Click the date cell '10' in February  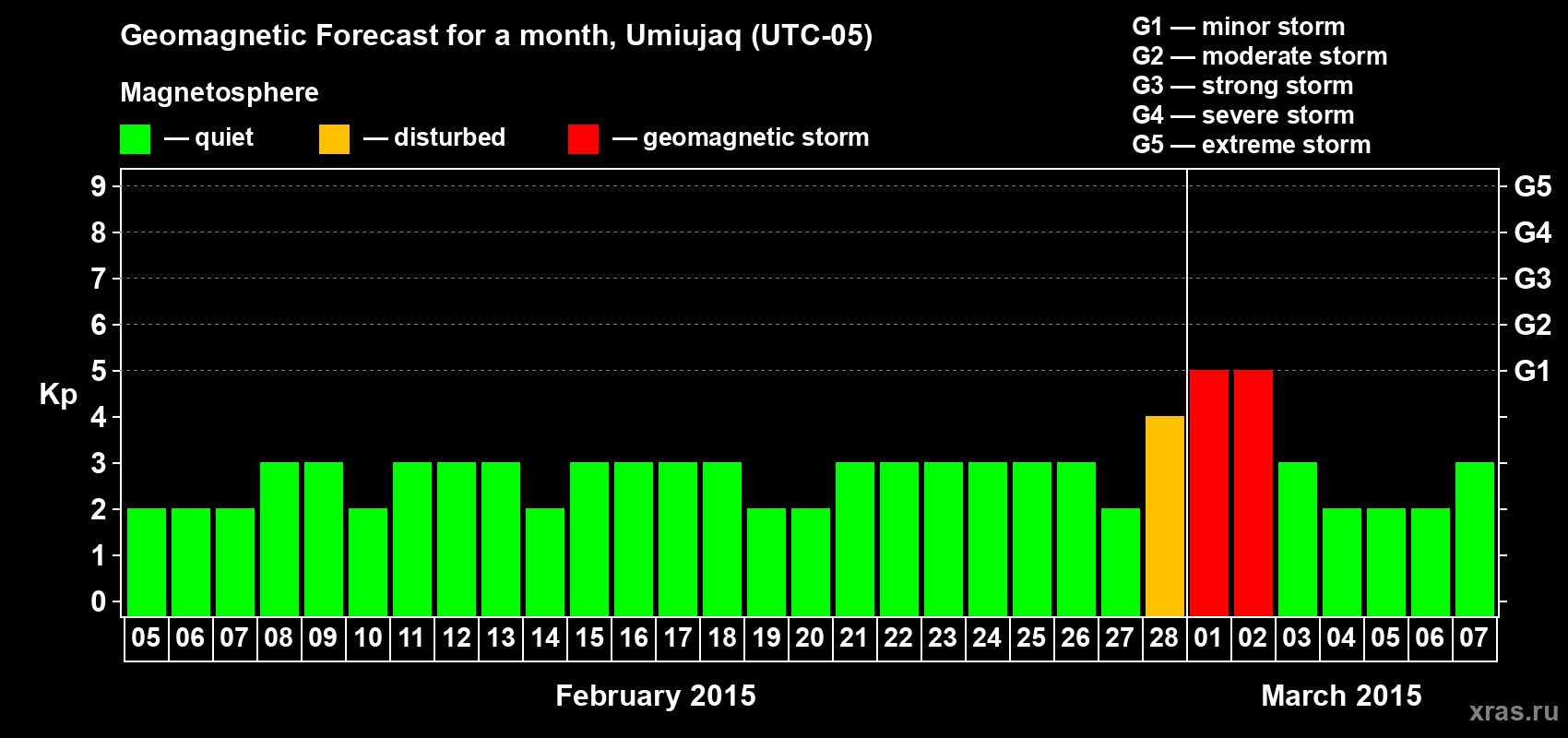[368, 638]
